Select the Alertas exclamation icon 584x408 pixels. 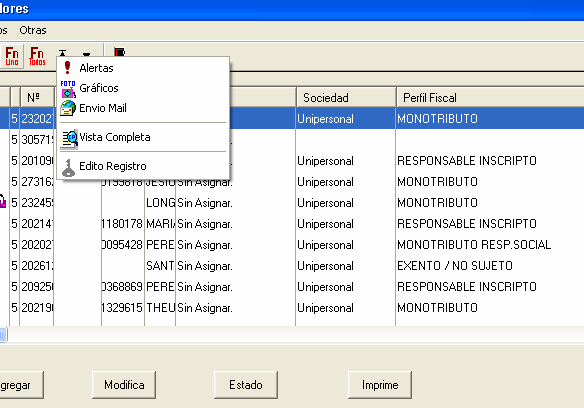[67, 68]
